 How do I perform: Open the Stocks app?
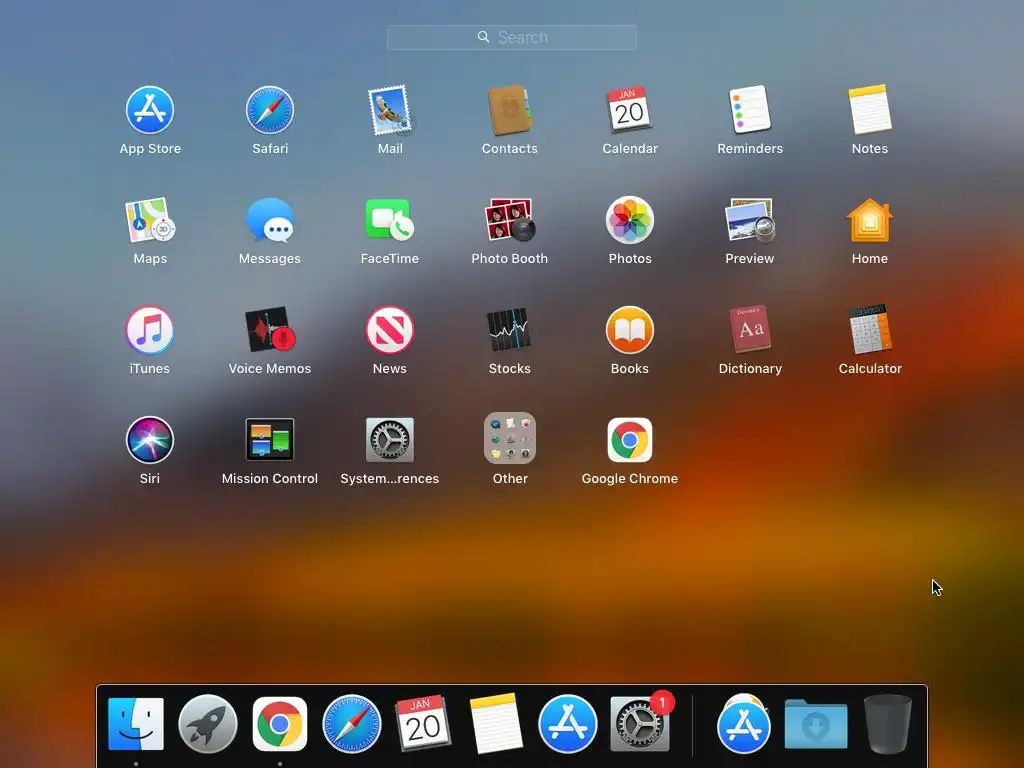point(509,330)
